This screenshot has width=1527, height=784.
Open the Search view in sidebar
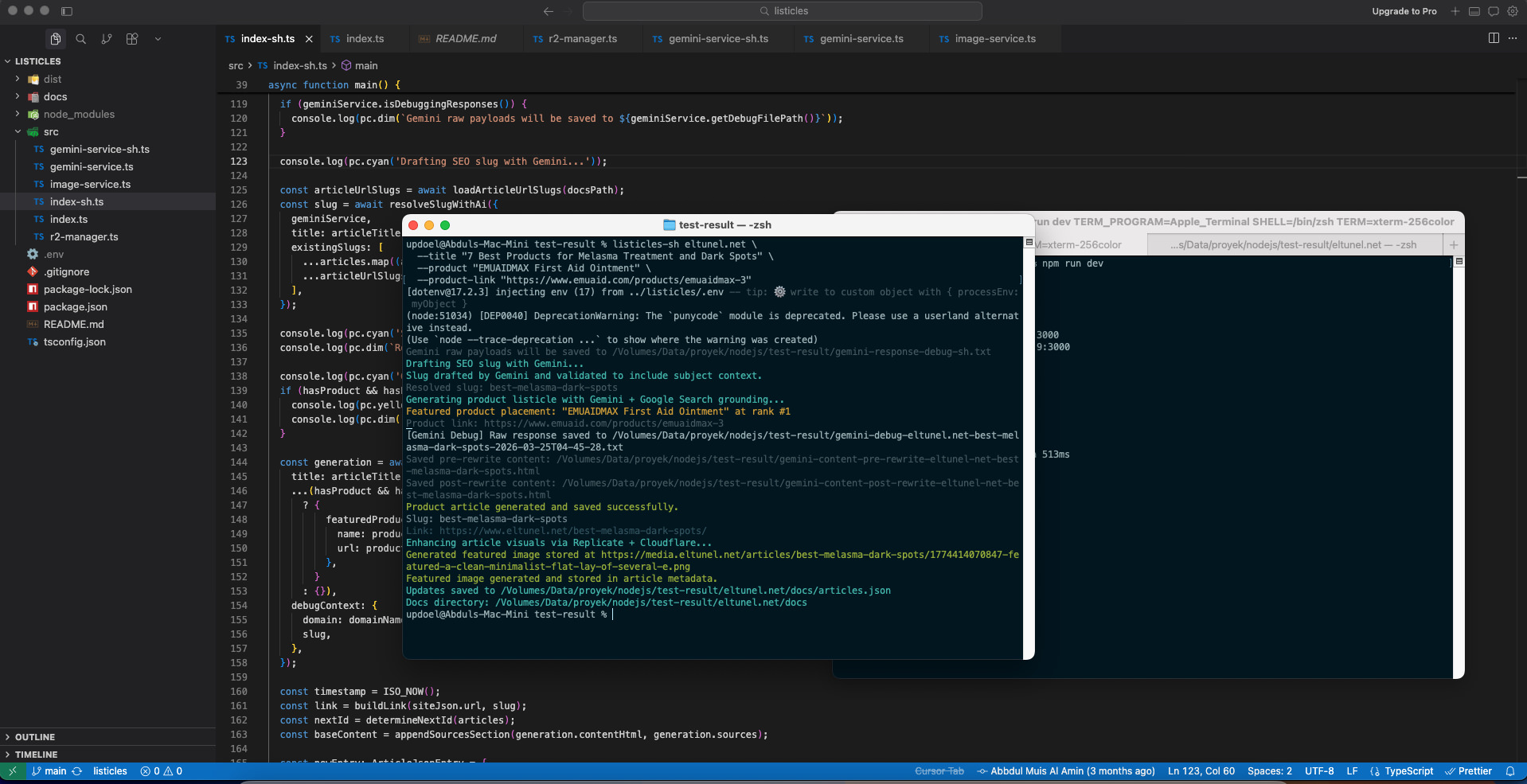click(x=80, y=38)
